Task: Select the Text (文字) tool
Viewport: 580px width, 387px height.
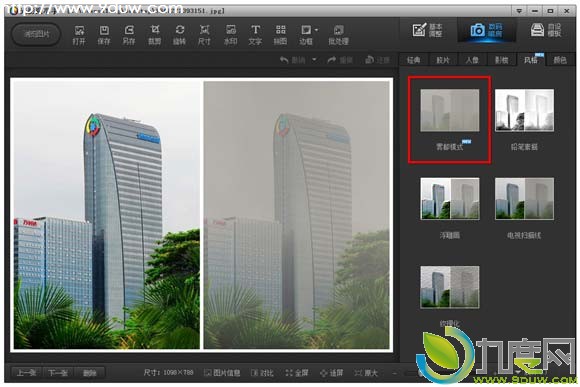Action: (255, 35)
